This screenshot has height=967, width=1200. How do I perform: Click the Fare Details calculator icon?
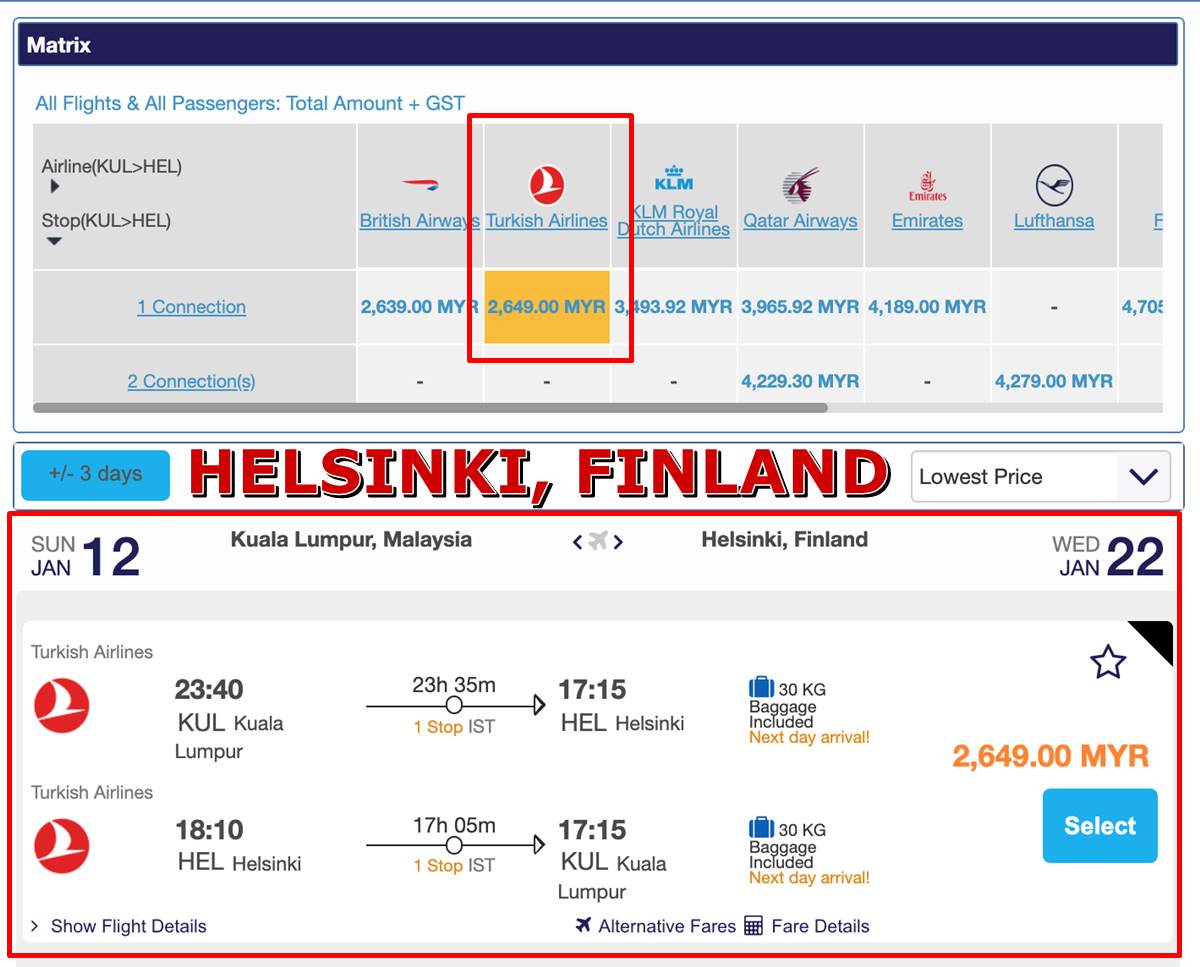[754, 925]
